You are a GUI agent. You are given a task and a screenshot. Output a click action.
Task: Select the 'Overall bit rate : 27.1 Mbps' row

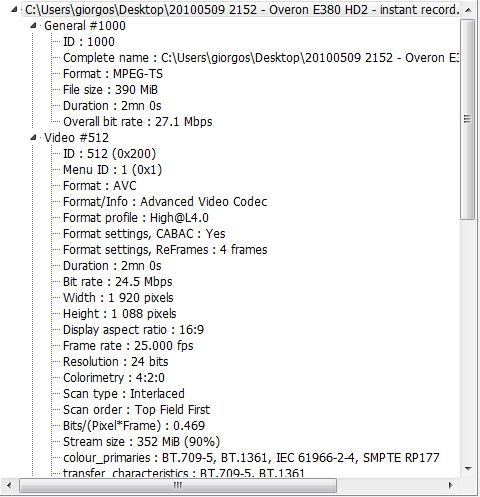[x=138, y=122]
